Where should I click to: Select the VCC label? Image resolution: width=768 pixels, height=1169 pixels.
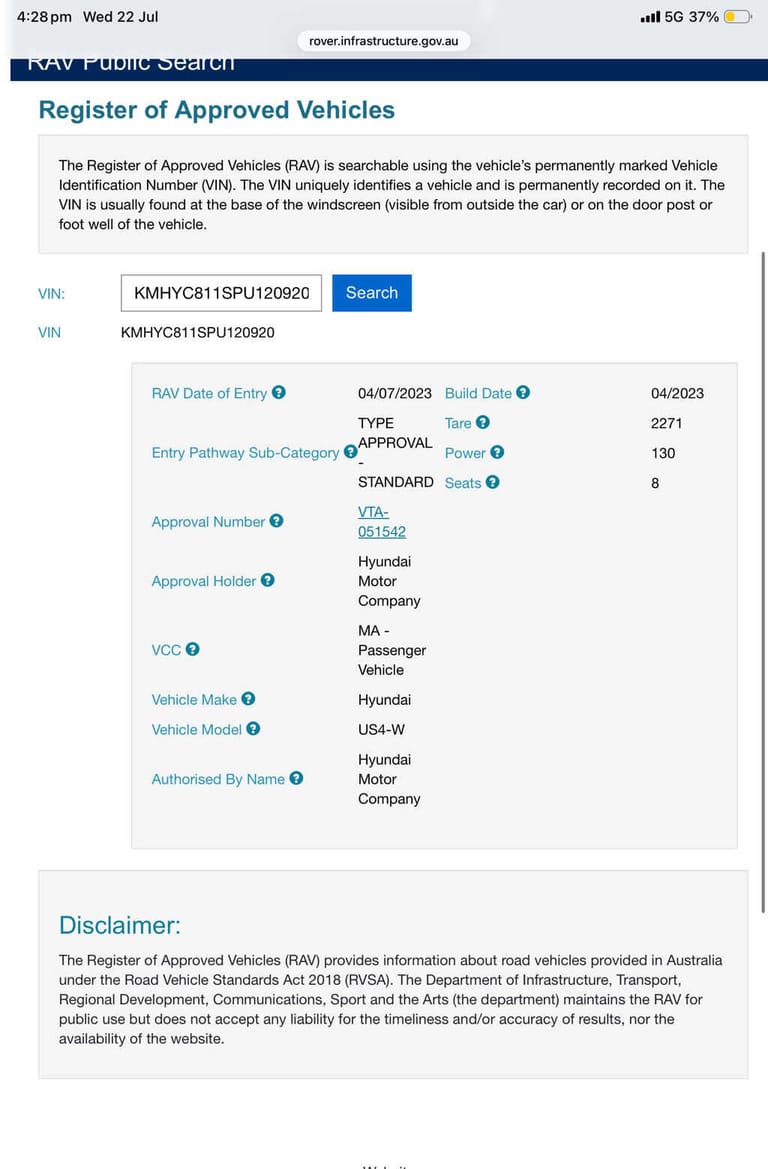click(x=166, y=649)
